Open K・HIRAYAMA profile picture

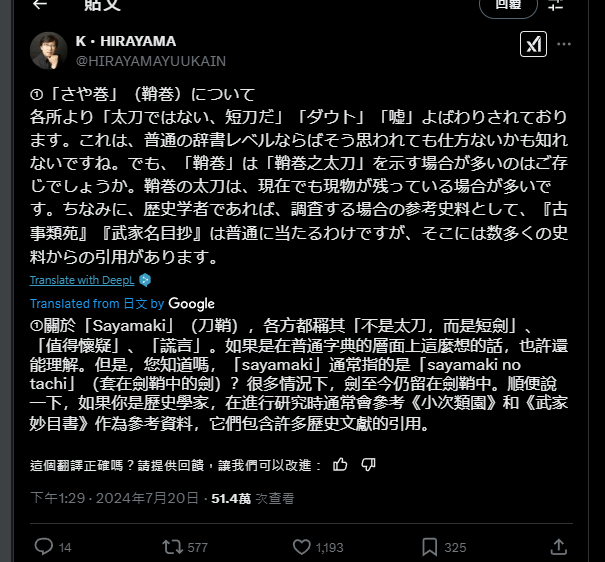click(49, 51)
